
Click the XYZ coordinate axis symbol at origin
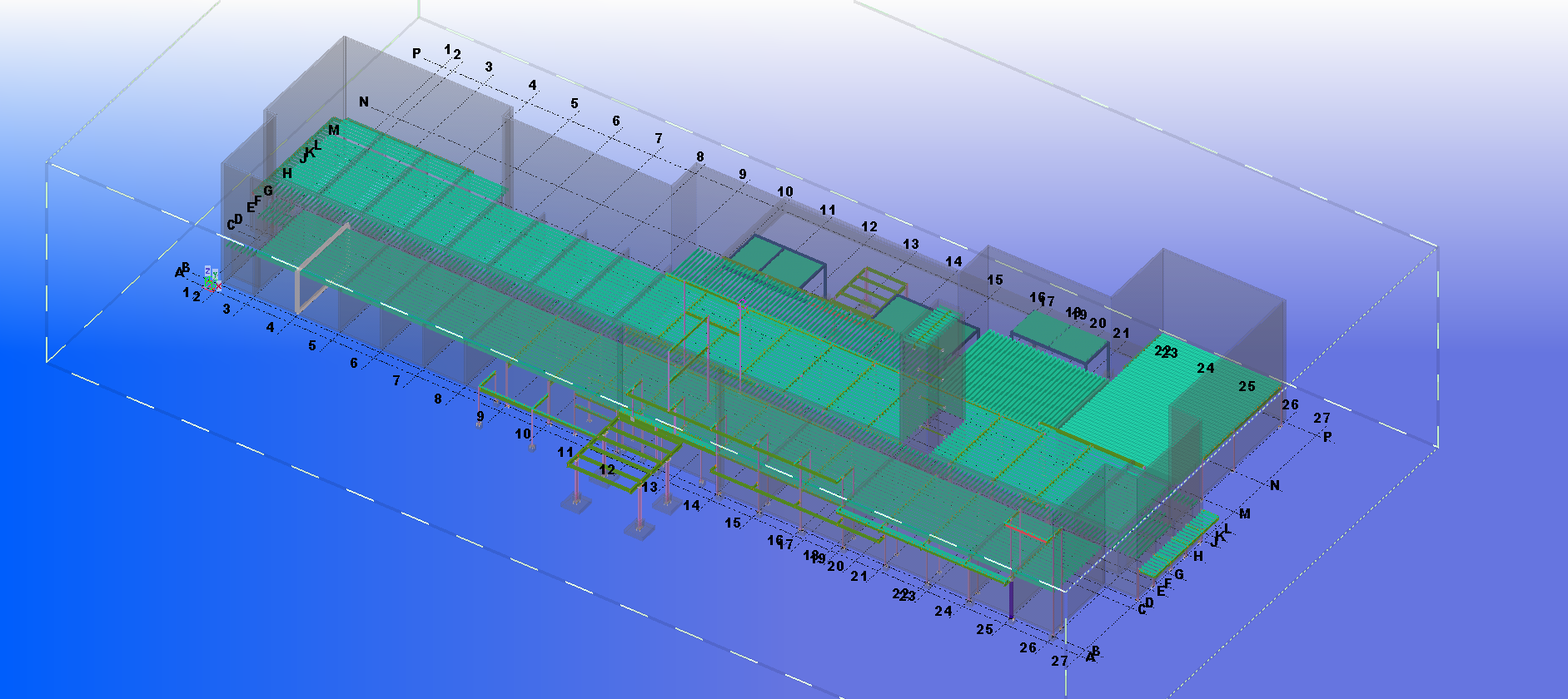(212, 280)
